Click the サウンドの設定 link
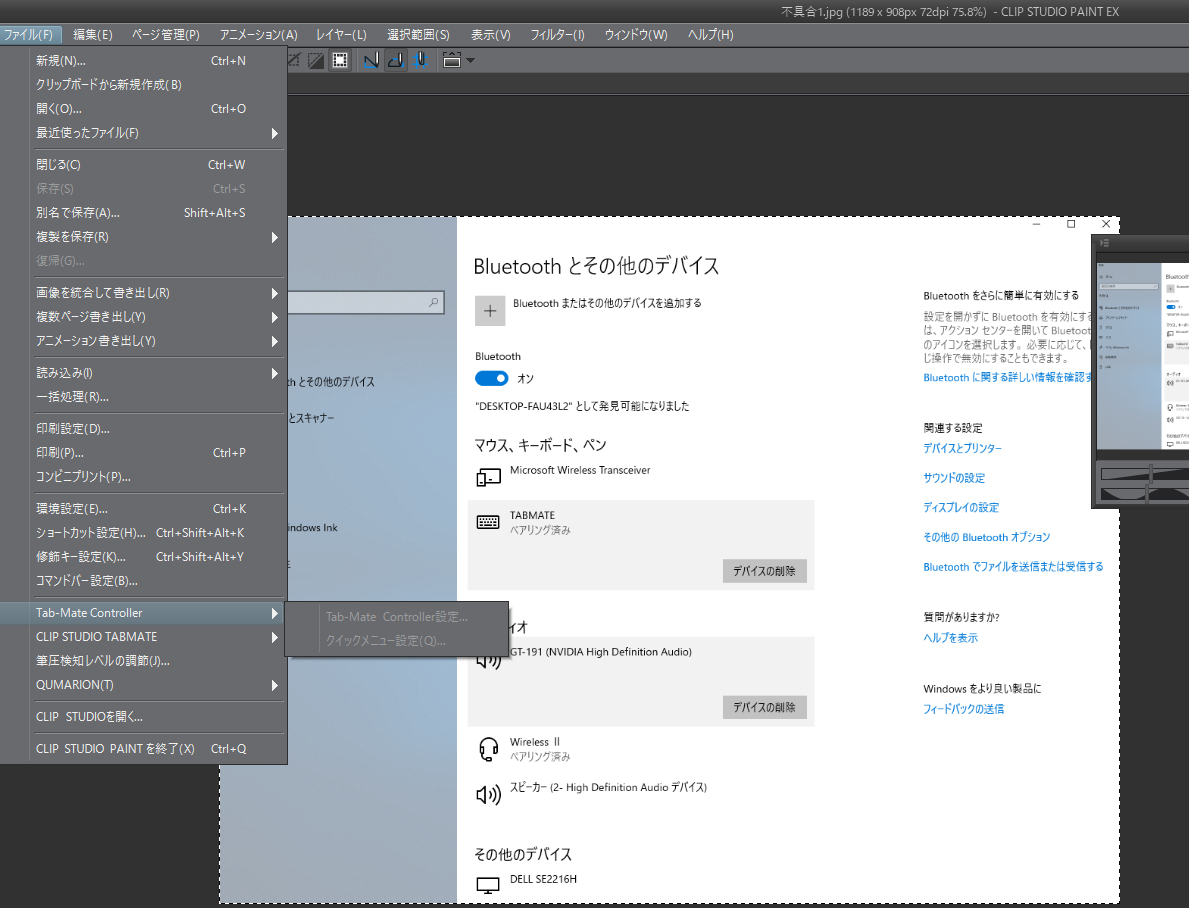The width and height of the screenshot is (1189, 908). pyautogui.click(x=953, y=478)
